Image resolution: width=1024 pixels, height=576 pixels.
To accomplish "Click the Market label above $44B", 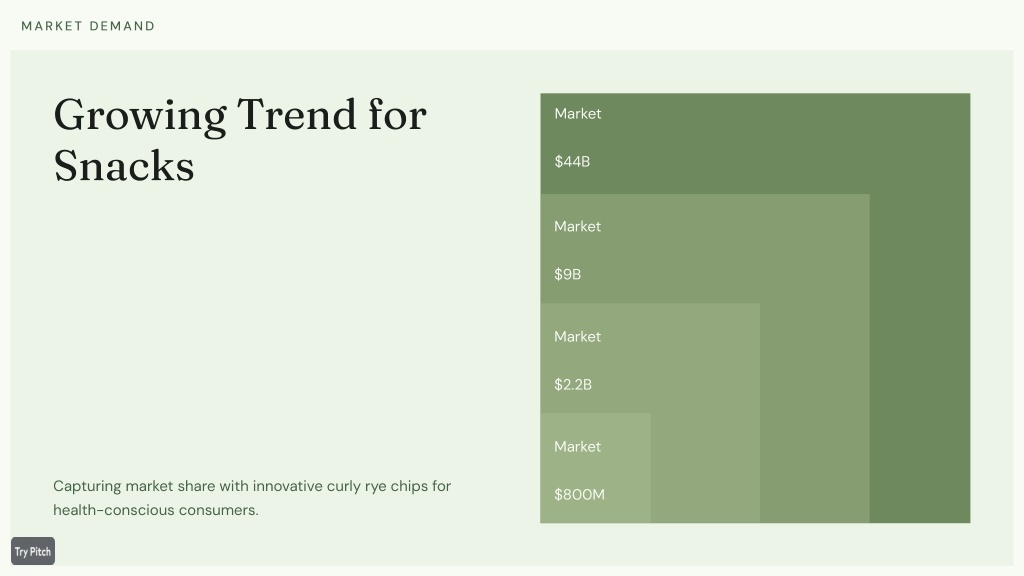I will [578, 114].
